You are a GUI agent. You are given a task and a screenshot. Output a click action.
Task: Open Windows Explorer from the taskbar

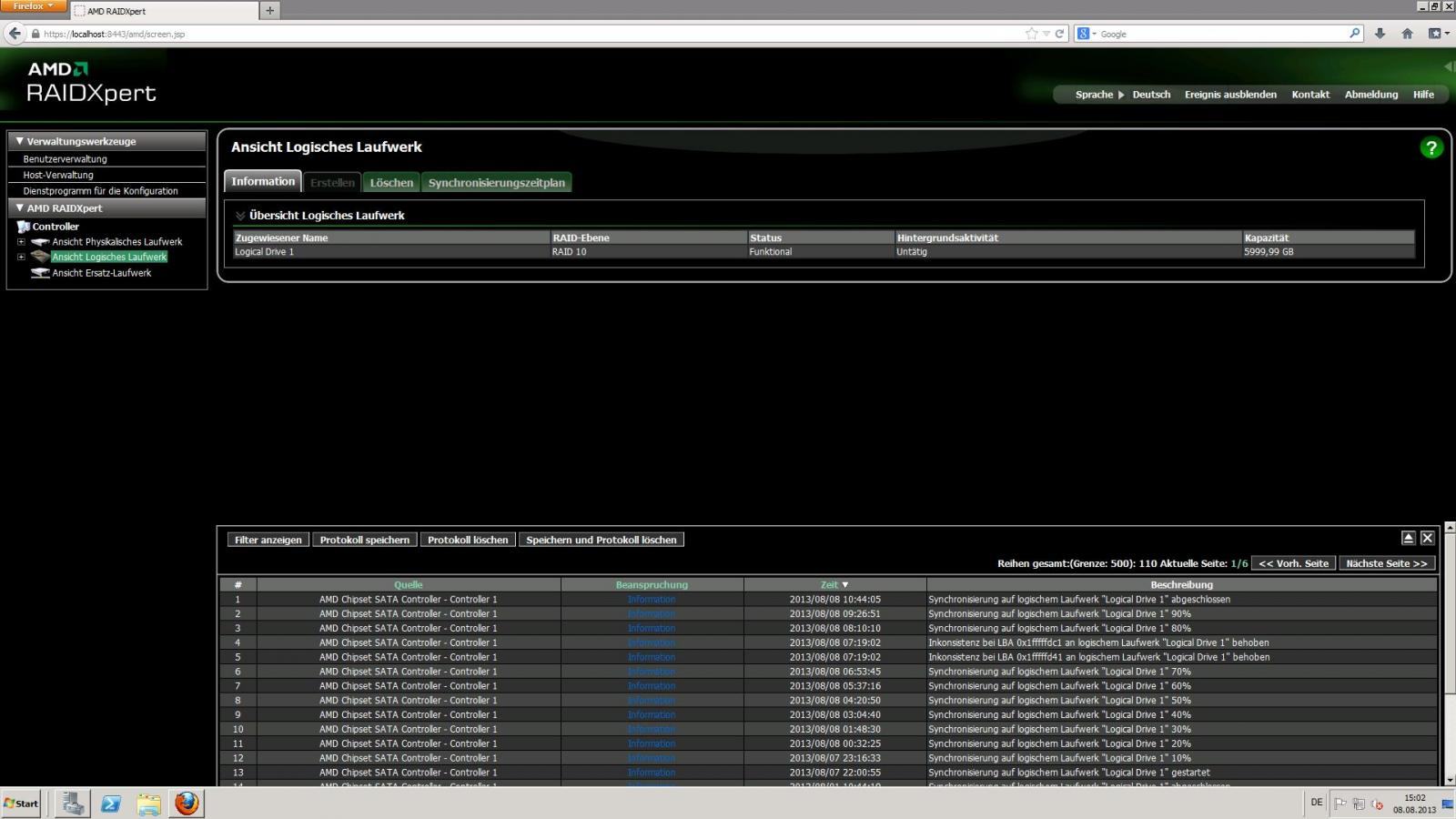click(x=149, y=804)
